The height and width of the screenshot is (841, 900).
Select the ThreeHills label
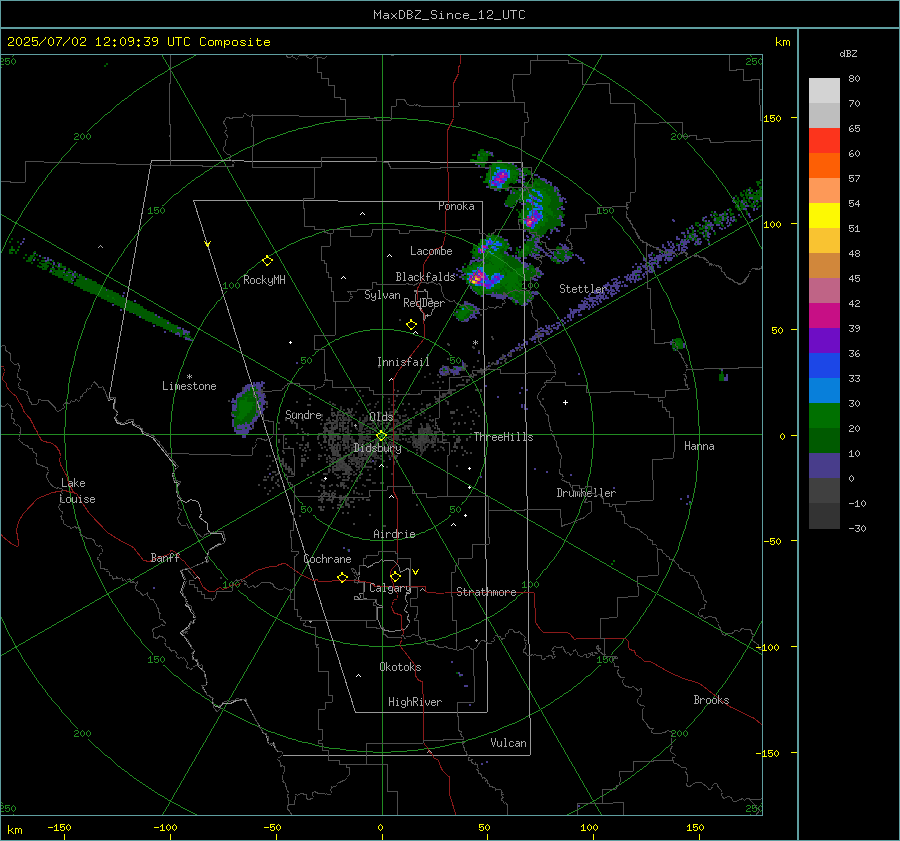503,437
